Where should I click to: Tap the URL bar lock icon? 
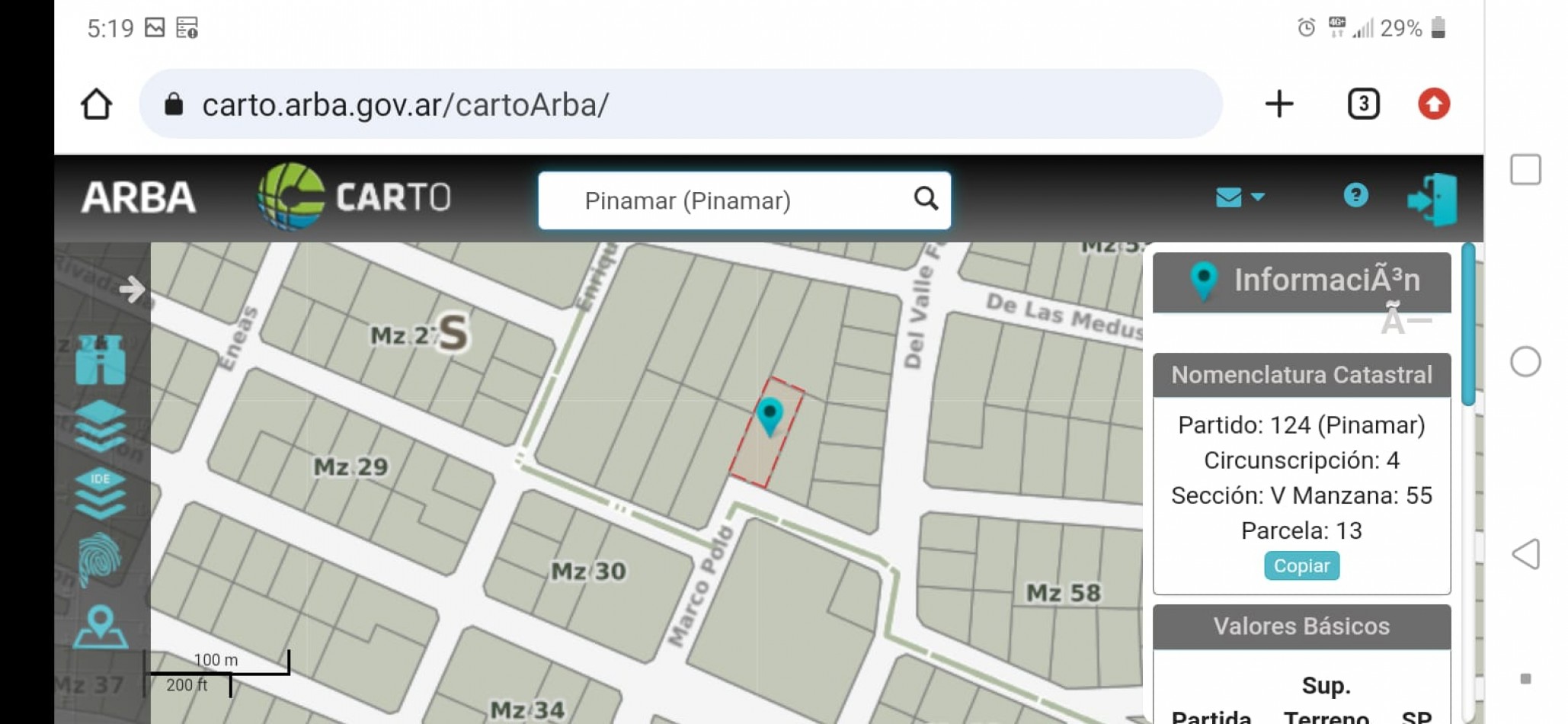[x=174, y=104]
